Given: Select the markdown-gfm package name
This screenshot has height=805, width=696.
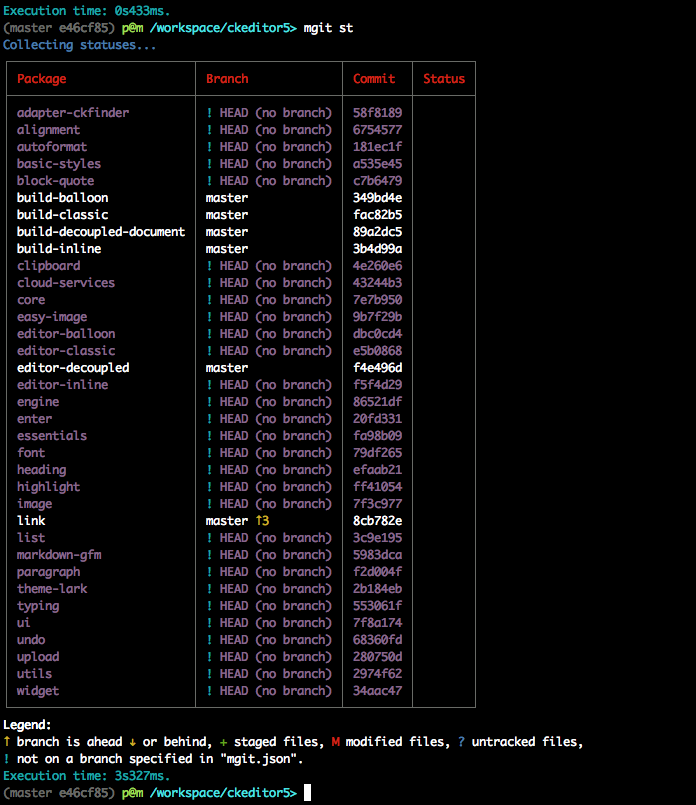Looking at the screenshot, I should tap(59, 555).
